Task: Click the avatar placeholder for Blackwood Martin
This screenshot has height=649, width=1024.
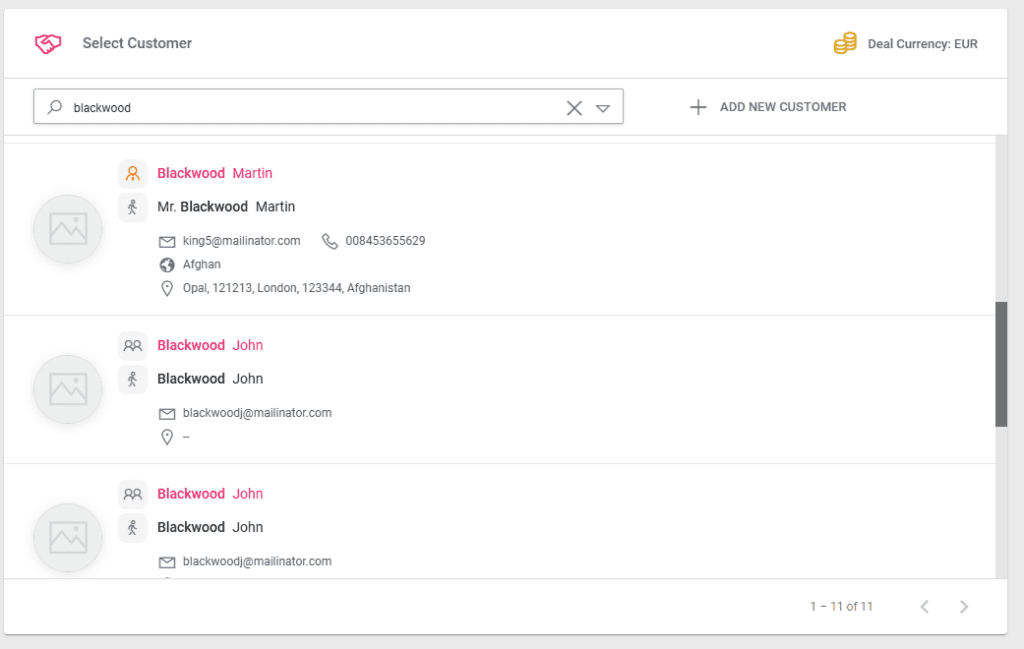Action: tap(67, 228)
